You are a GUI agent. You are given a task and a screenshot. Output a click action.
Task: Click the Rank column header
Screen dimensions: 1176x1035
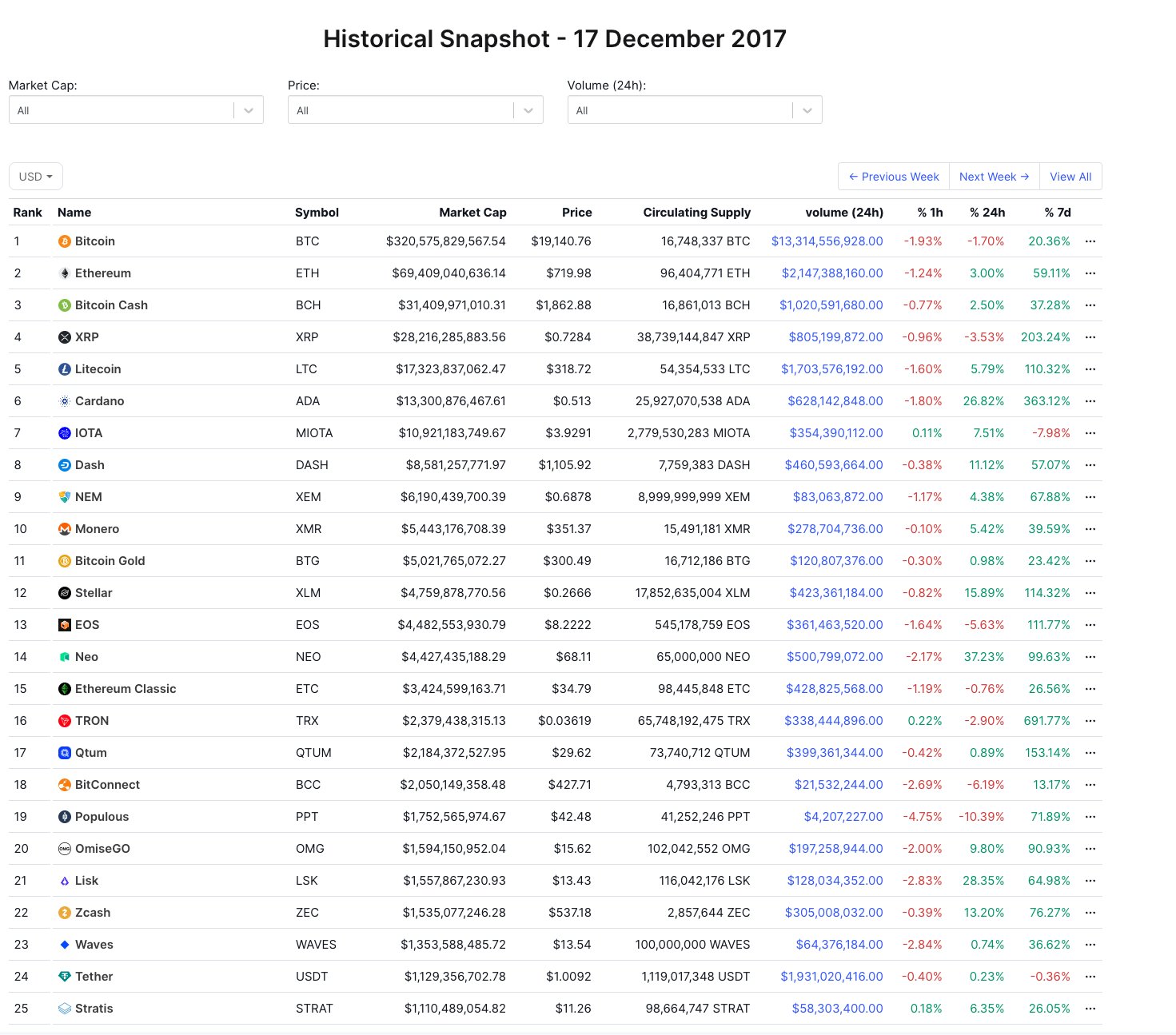pyautogui.click(x=28, y=213)
